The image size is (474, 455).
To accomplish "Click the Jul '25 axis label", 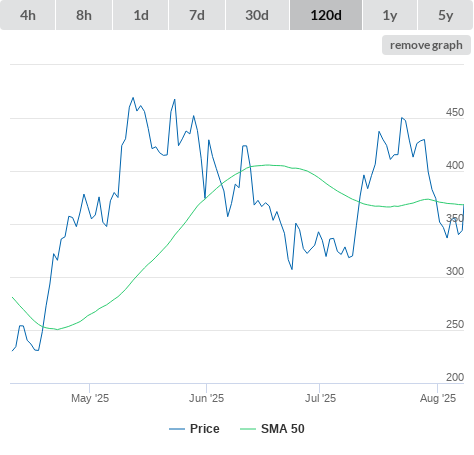I will pyautogui.click(x=320, y=398).
